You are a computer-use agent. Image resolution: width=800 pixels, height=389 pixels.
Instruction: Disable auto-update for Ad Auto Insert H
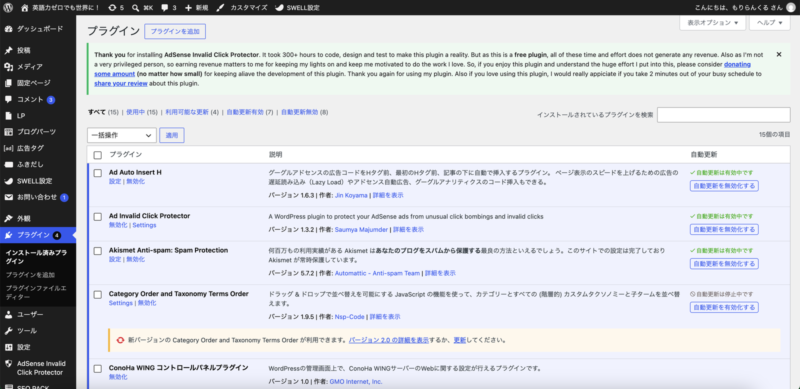point(724,186)
